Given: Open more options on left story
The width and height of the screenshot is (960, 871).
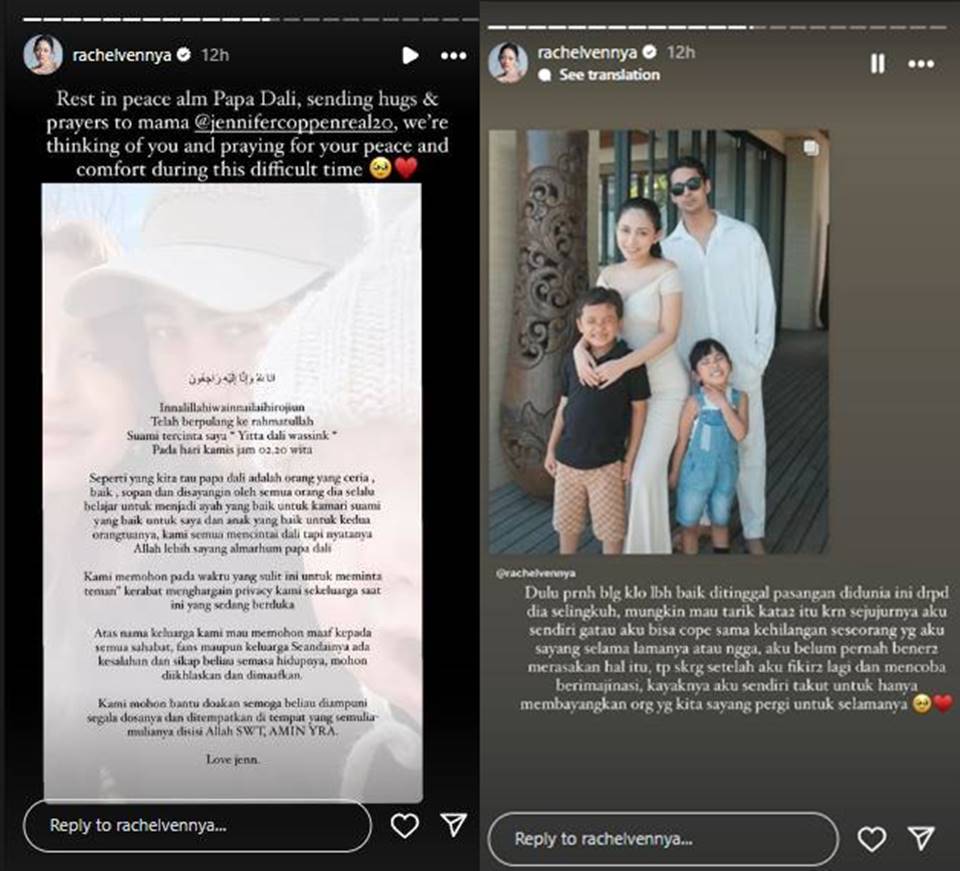Looking at the screenshot, I should (x=454, y=56).
